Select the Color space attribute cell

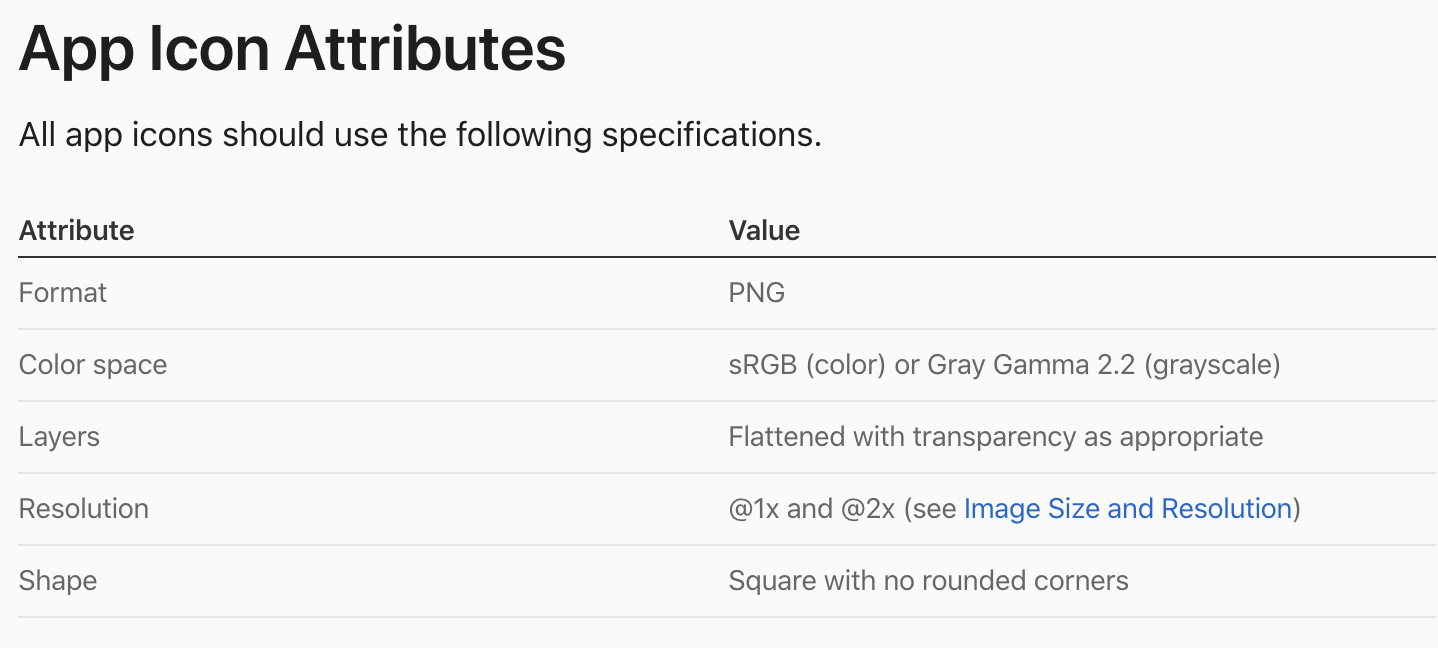click(93, 365)
